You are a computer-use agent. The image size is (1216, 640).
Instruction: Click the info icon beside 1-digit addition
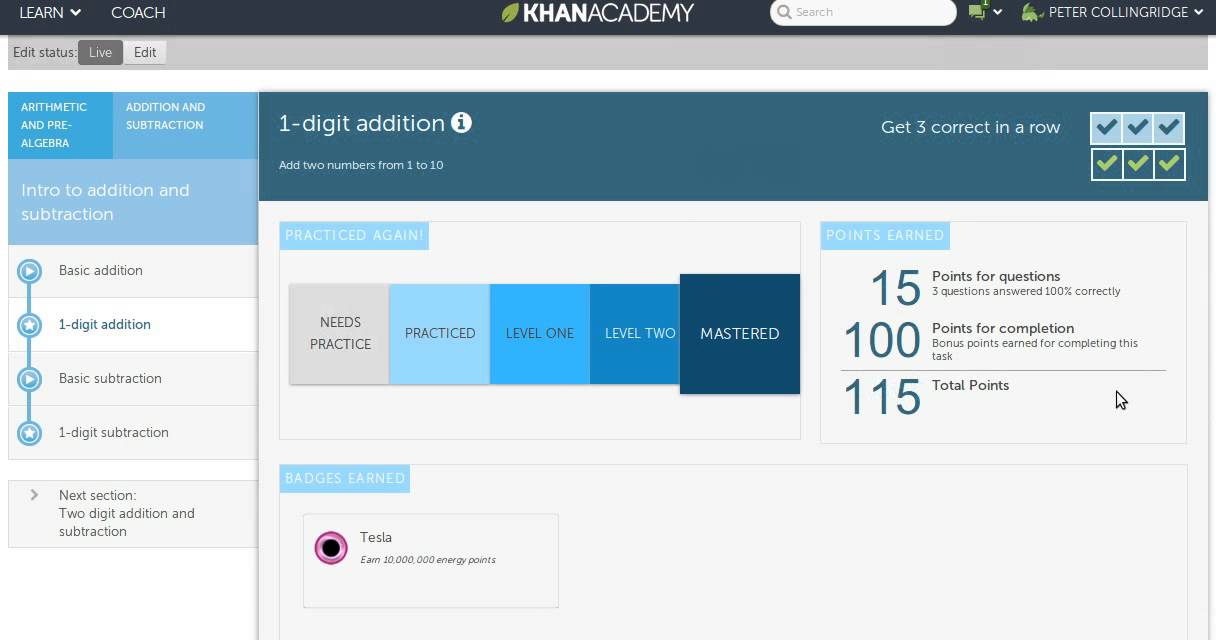461,123
